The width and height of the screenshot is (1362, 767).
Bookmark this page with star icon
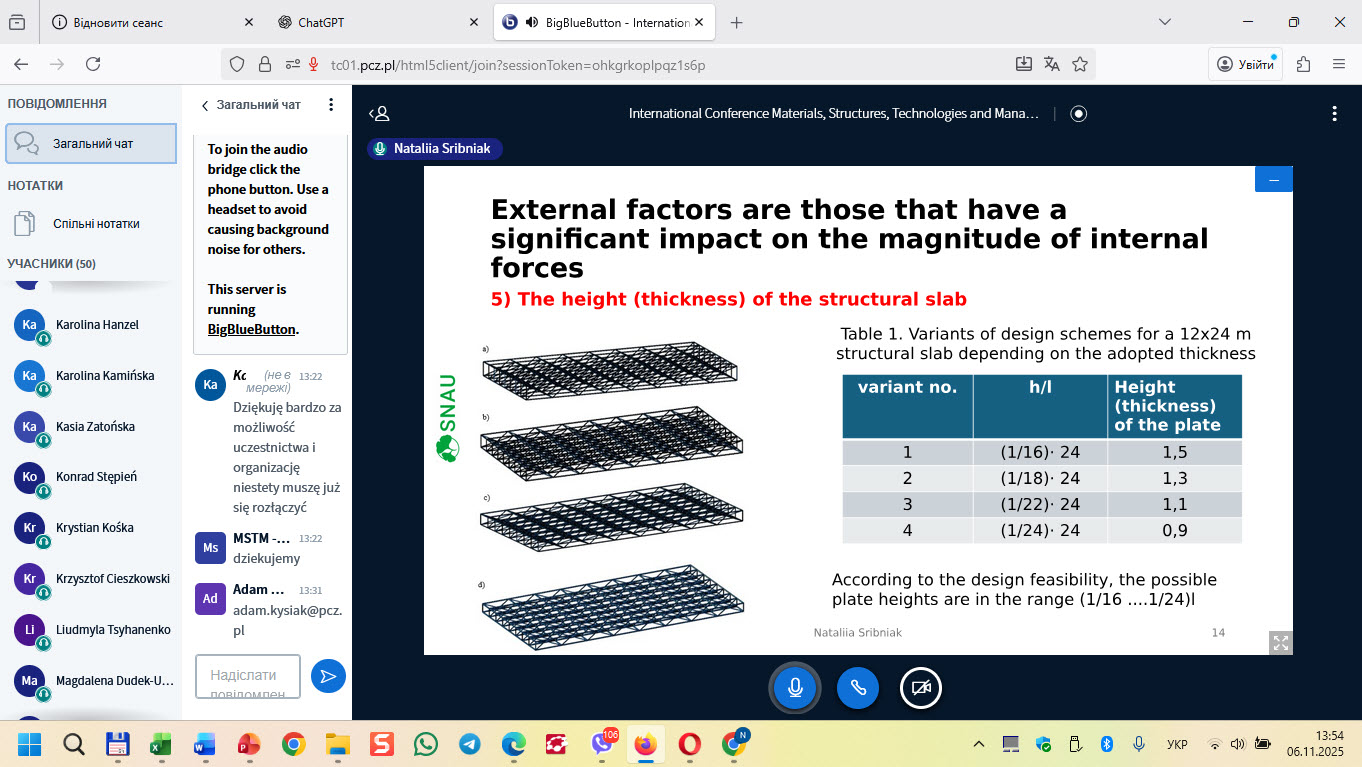[x=1079, y=64]
